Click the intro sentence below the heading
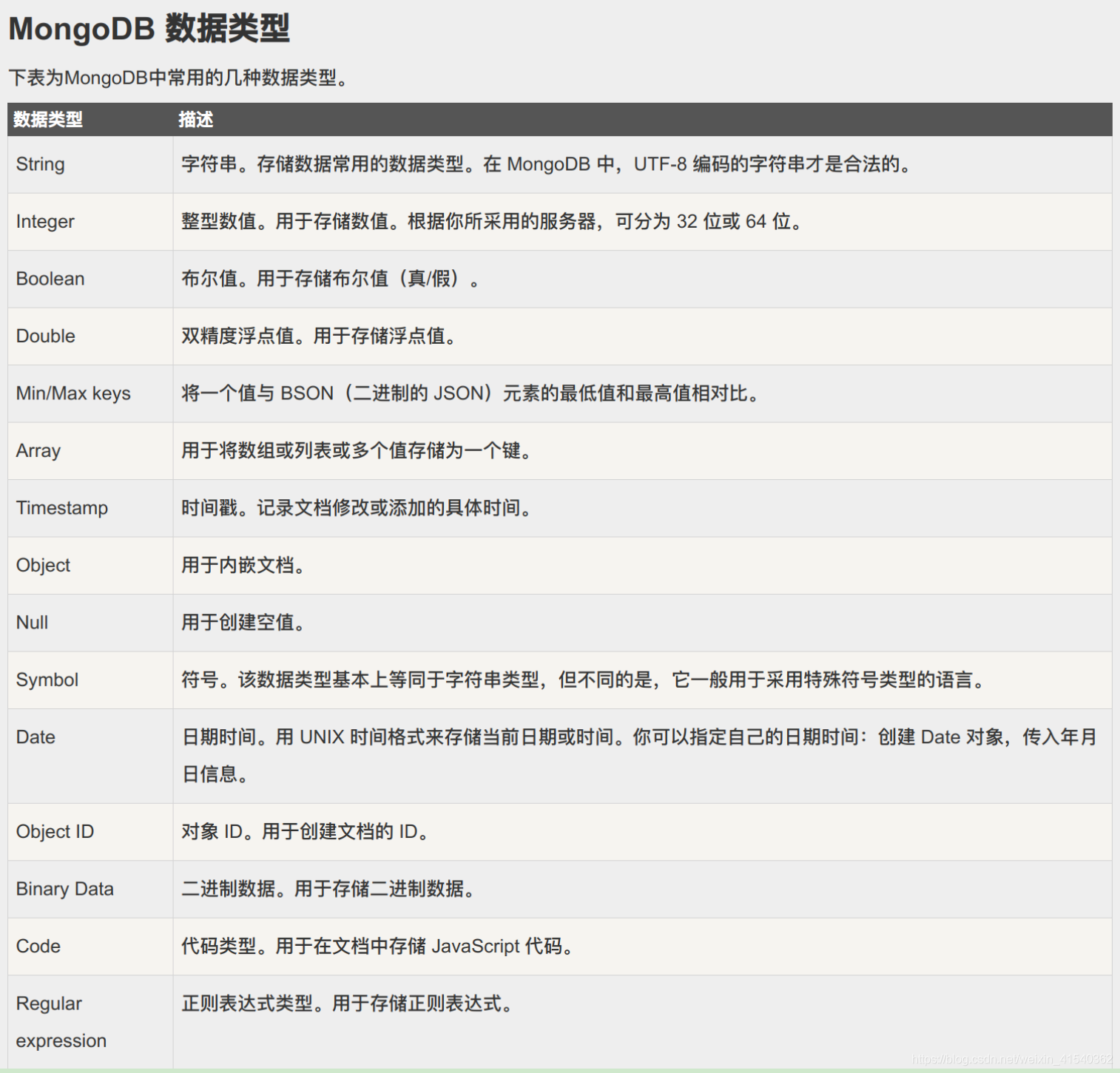Viewport: 1120px width, 1073px height. (178, 78)
